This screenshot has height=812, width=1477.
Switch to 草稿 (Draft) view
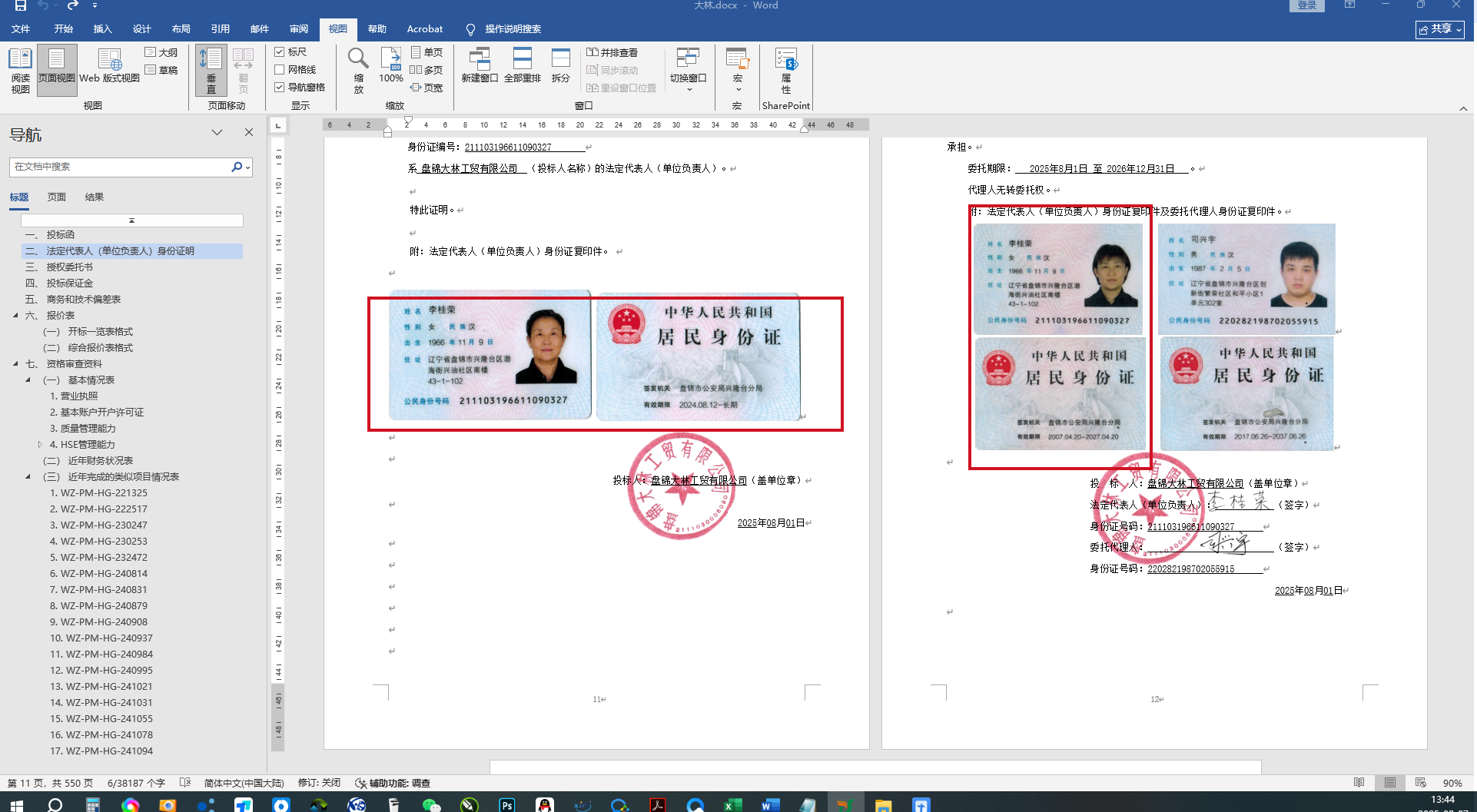(x=161, y=70)
